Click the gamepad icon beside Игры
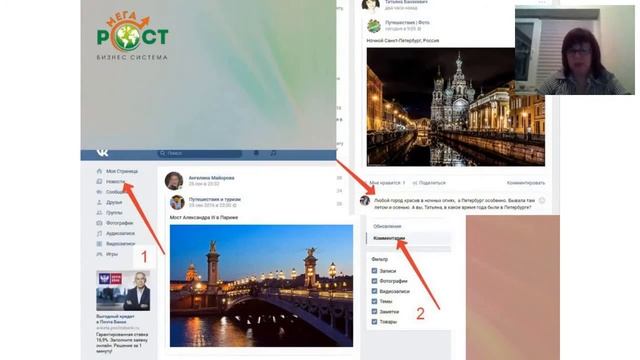Viewport: 640px width, 360px height. [x=99, y=254]
